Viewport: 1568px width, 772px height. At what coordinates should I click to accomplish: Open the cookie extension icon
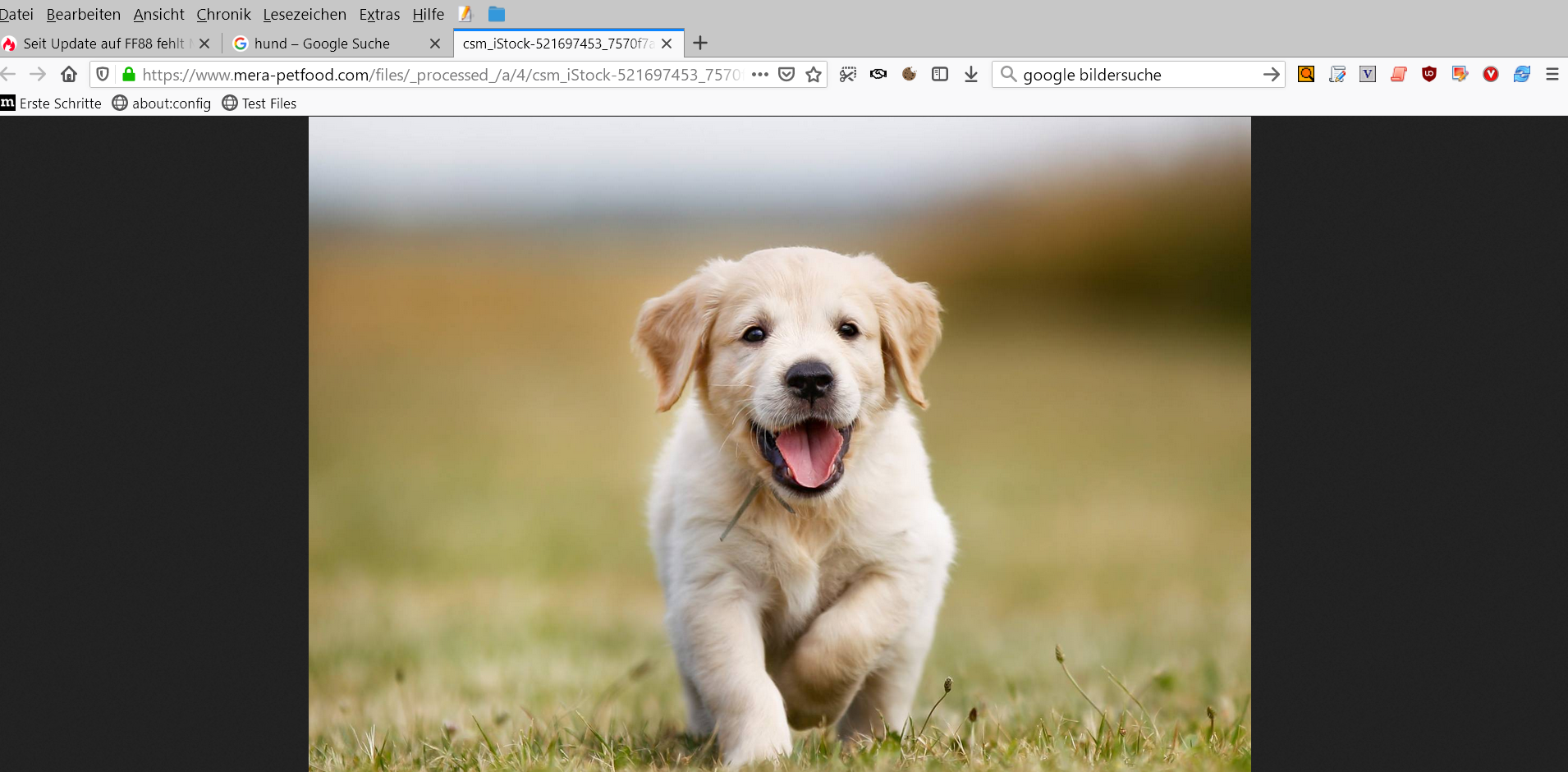click(x=909, y=75)
